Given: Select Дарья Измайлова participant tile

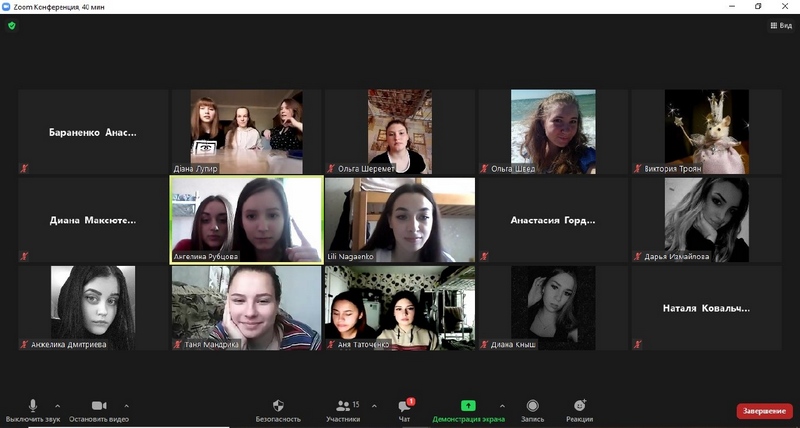Looking at the screenshot, I should pyautogui.click(x=707, y=220).
